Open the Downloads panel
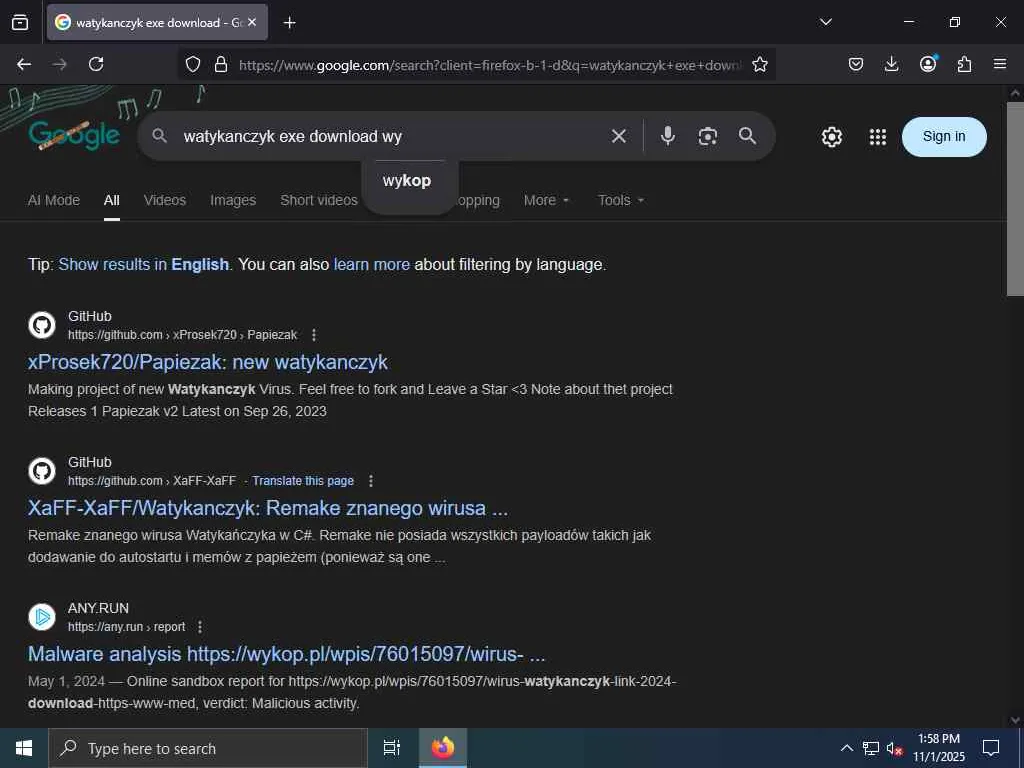Image resolution: width=1024 pixels, height=768 pixels. tap(891, 64)
